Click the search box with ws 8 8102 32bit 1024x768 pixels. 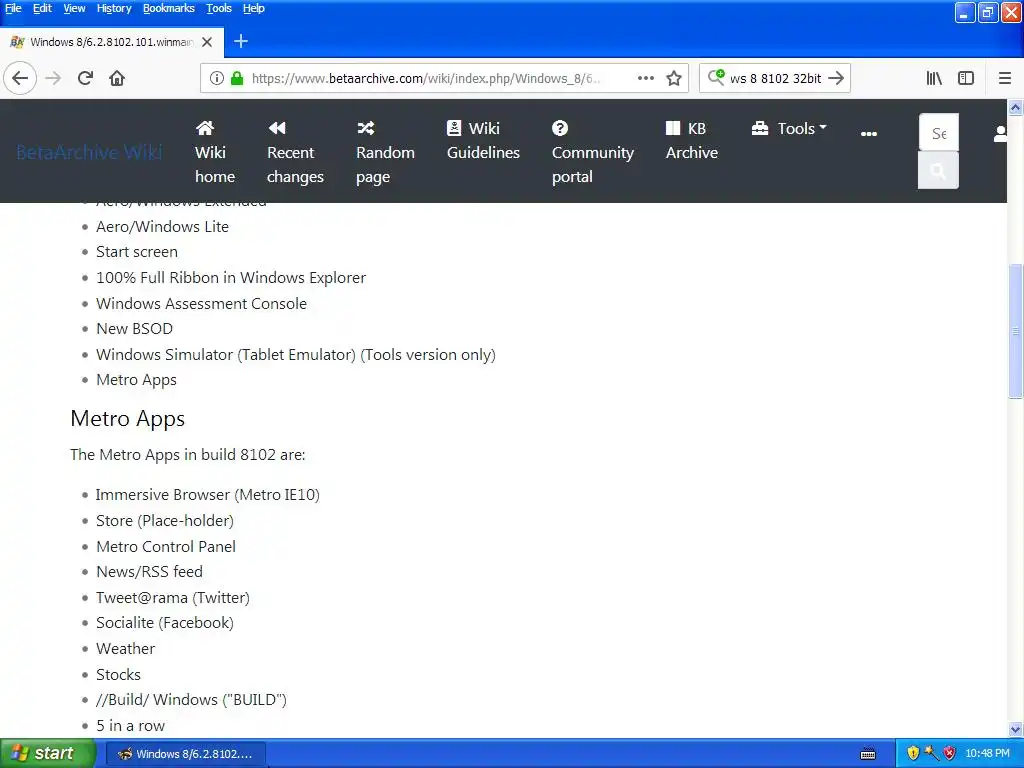pos(775,78)
